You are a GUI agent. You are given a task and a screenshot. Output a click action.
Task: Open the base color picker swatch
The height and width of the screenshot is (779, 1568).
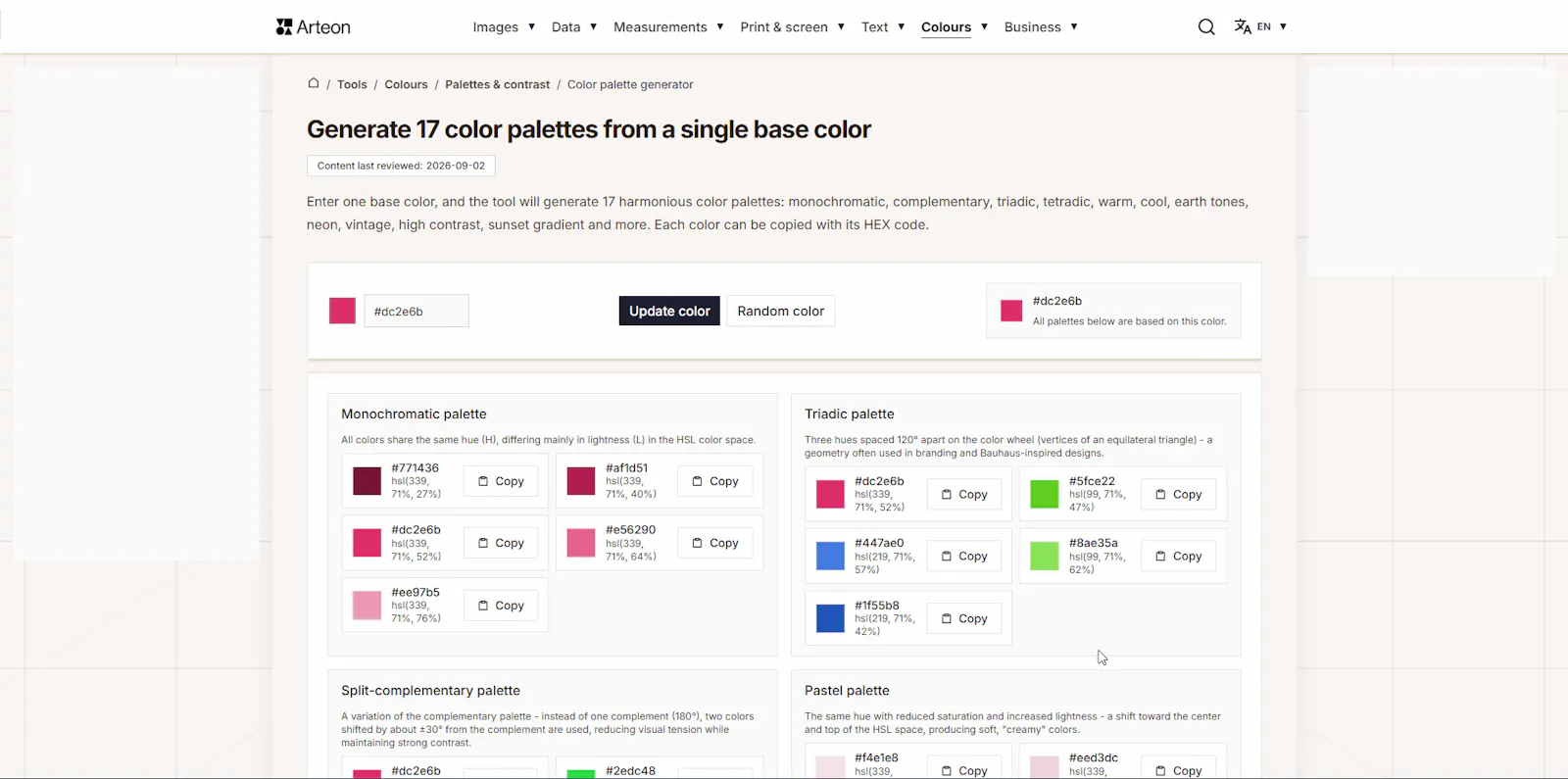(x=342, y=311)
